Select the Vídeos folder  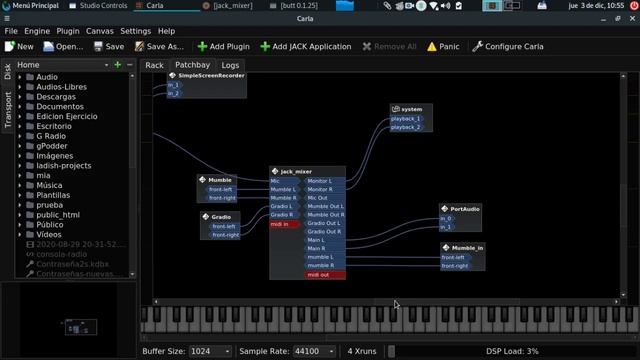pyautogui.click(x=49, y=234)
